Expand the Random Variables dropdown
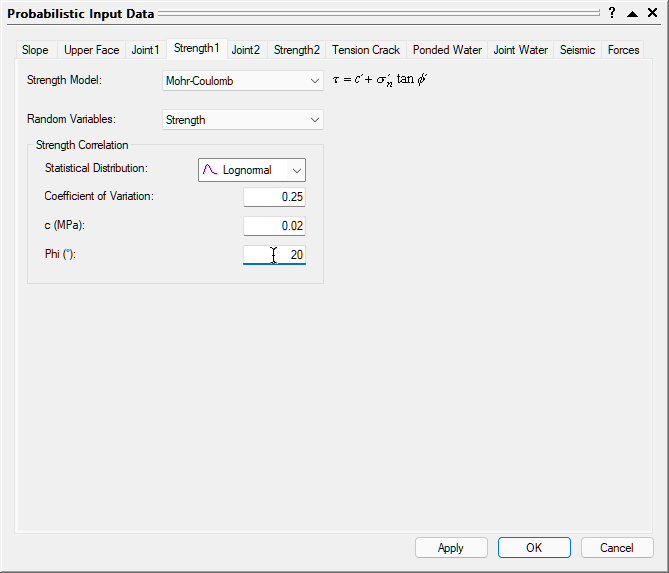Screen dimensions: 669x573 [x=243, y=120]
